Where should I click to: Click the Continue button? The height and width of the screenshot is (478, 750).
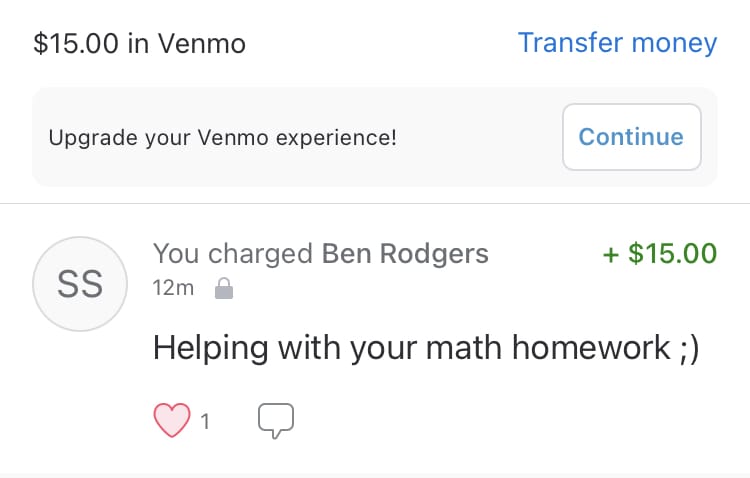(632, 137)
